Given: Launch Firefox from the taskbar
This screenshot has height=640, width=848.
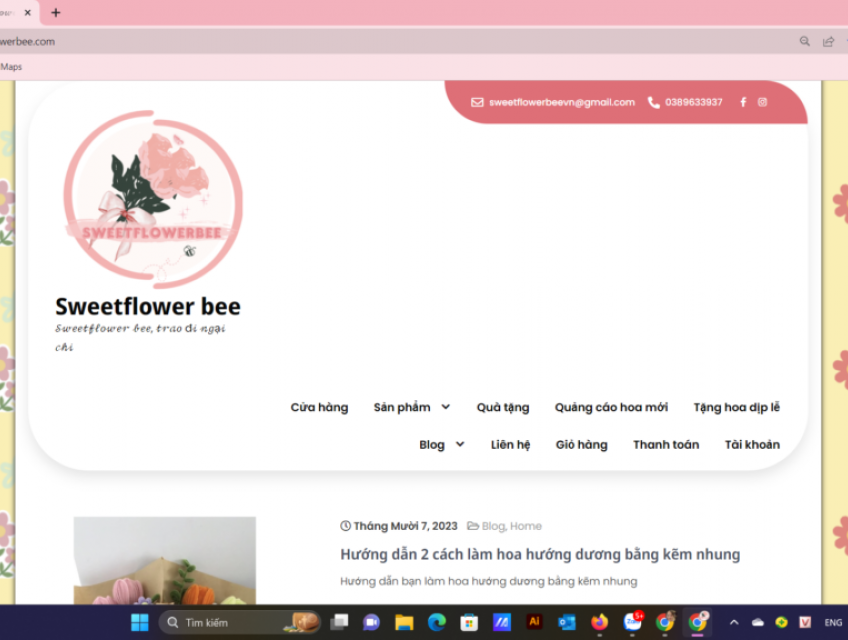Looking at the screenshot, I should pos(599,622).
